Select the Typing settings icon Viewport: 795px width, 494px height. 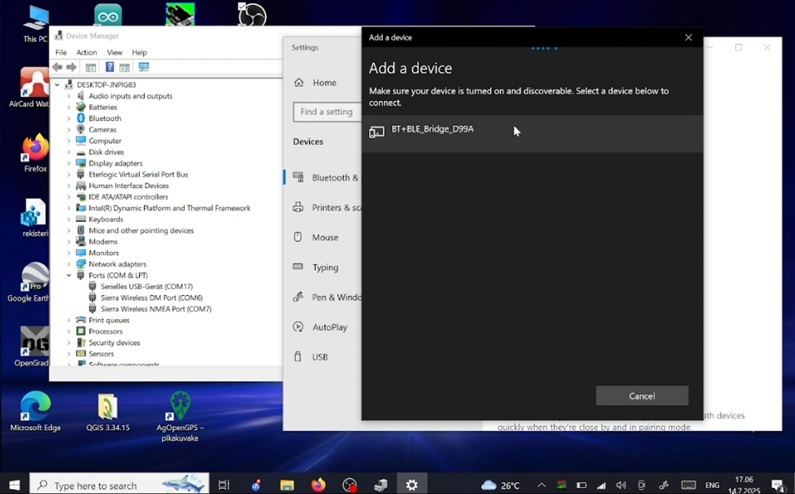298,267
